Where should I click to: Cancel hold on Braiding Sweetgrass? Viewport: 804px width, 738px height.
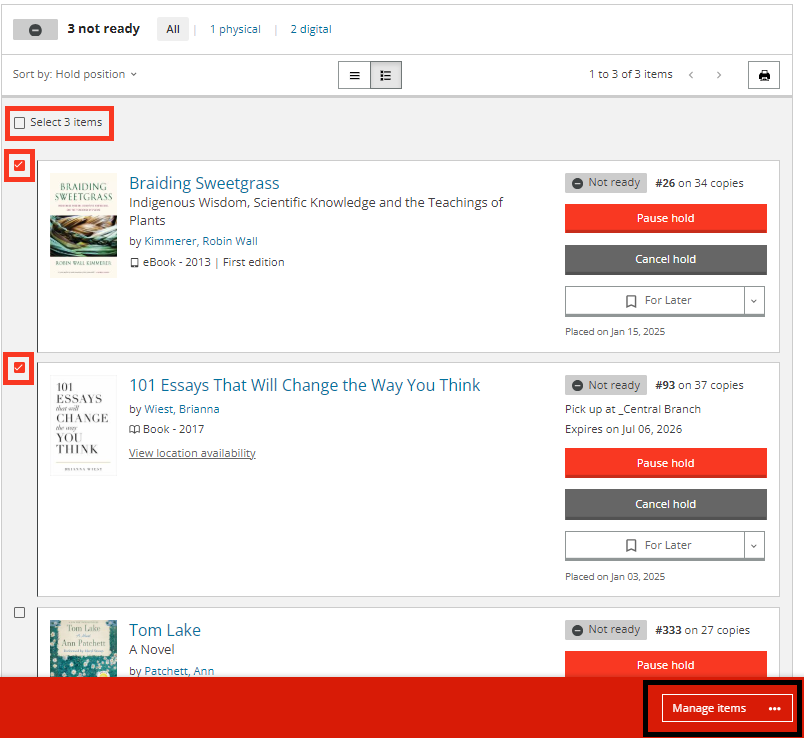(x=666, y=260)
